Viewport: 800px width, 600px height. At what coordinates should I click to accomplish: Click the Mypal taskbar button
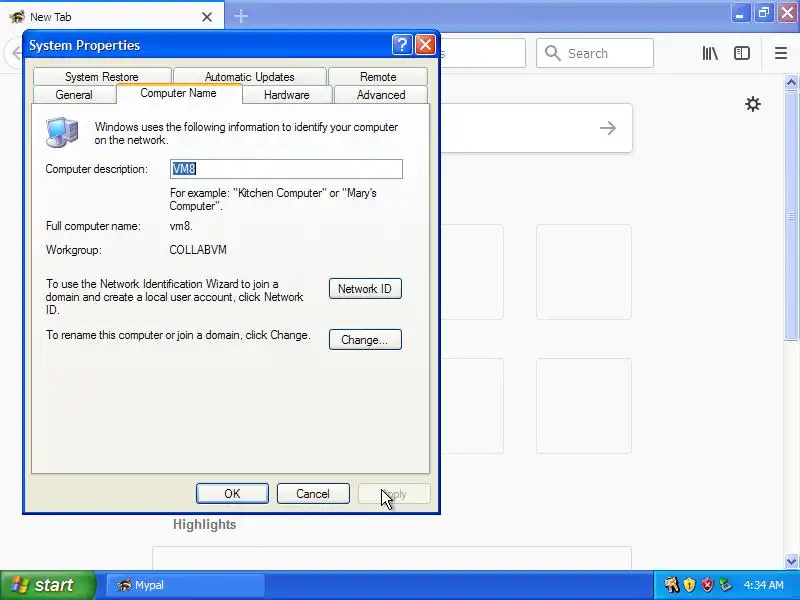[x=185, y=585]
